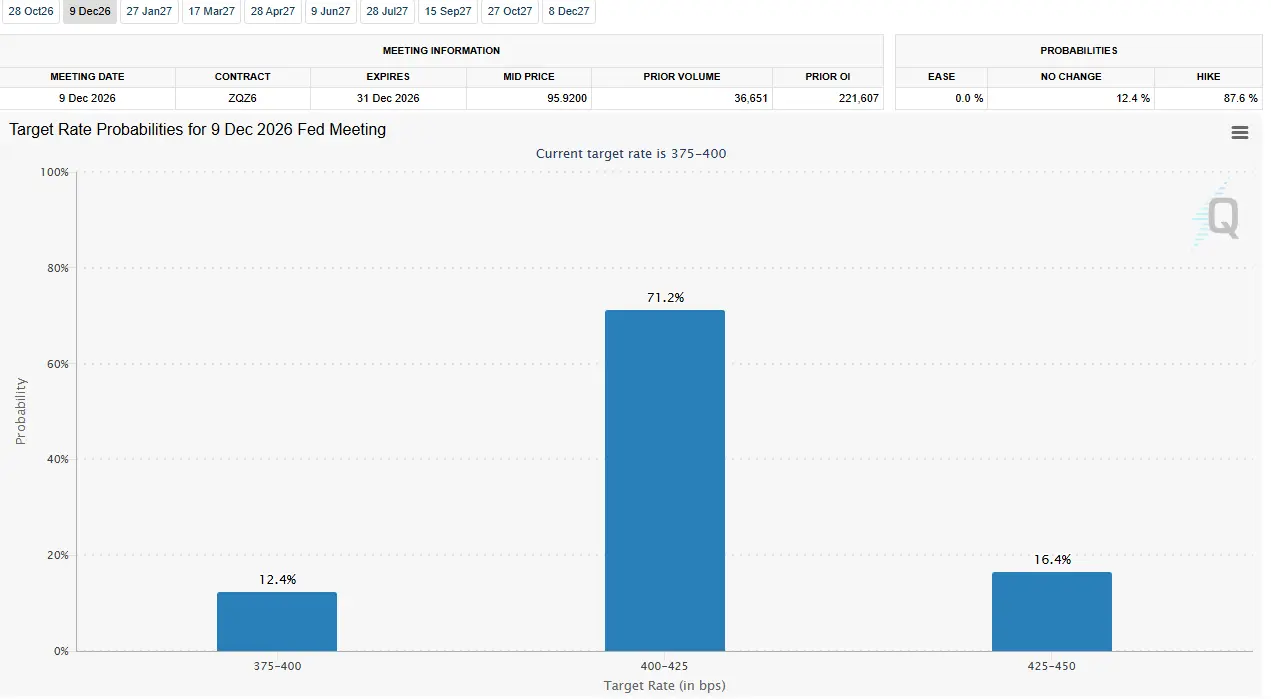
Task: Click the 31 Dec 2026 expiry cell
Action: 388,98
